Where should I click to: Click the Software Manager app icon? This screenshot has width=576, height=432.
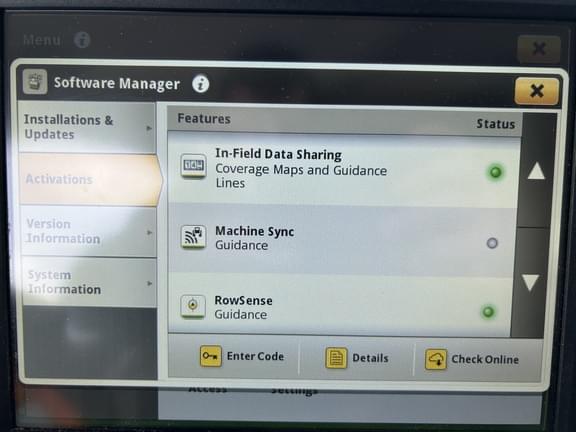35,82
